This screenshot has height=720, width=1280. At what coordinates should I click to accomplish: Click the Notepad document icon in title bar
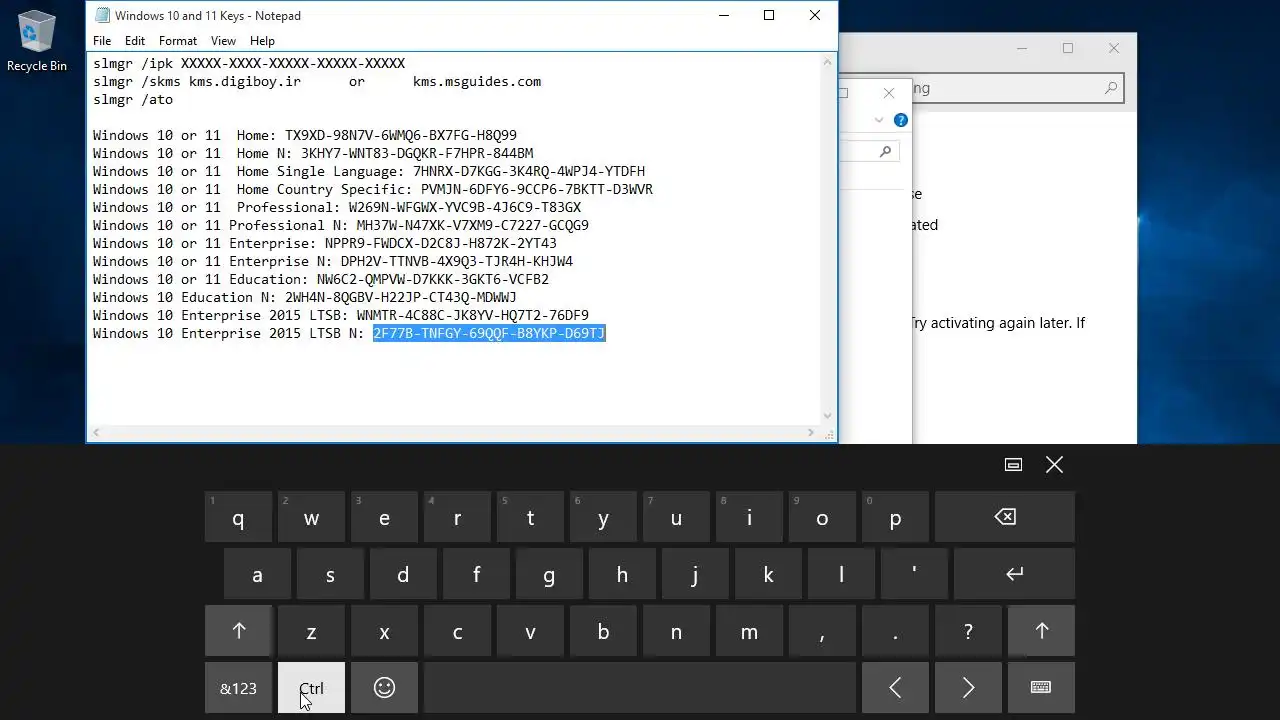click(101, 15)
